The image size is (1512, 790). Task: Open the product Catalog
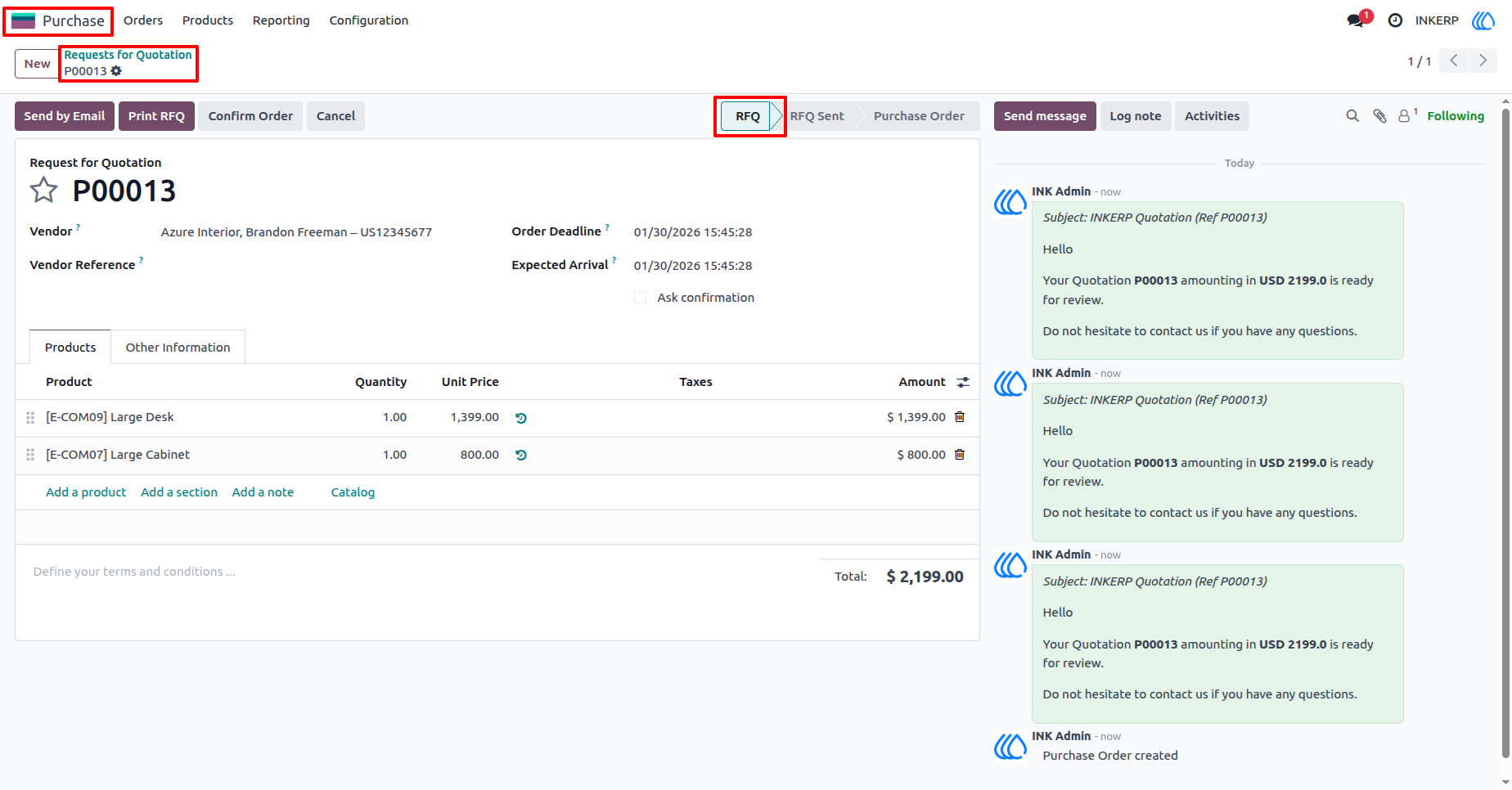coord(353,492)
